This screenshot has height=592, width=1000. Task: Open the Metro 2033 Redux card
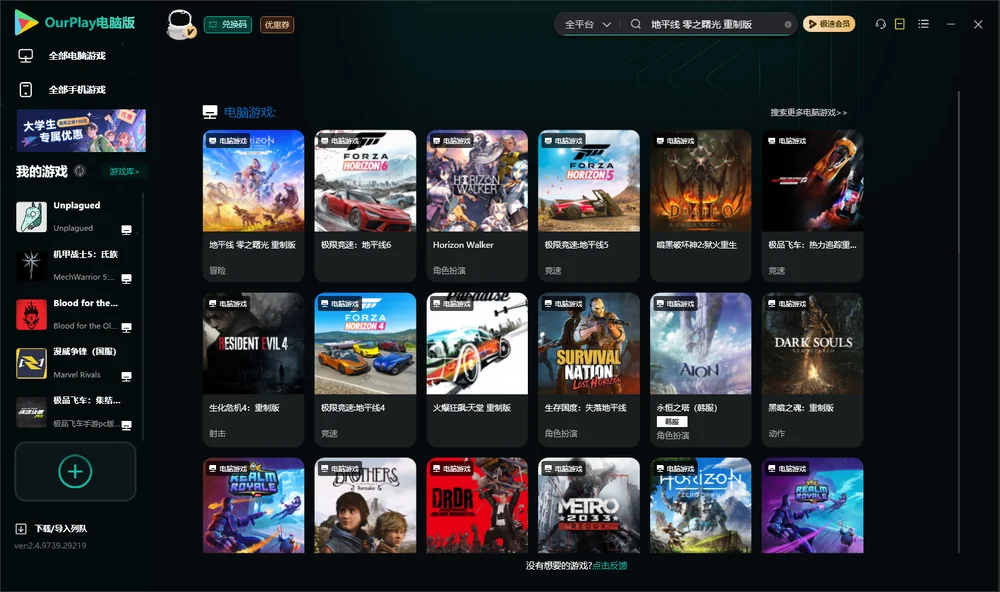(589, 505)
